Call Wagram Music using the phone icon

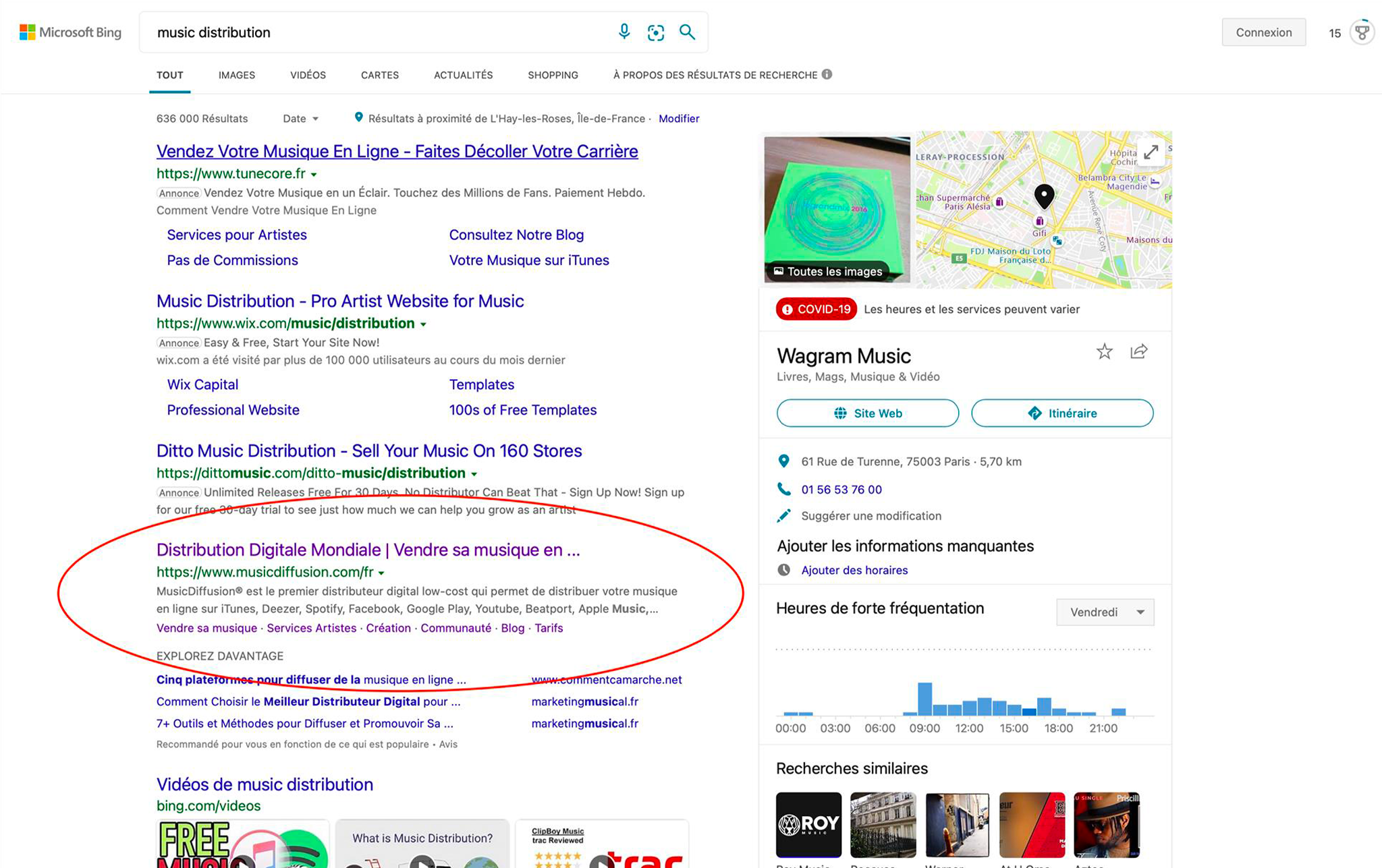click(784, 490)
